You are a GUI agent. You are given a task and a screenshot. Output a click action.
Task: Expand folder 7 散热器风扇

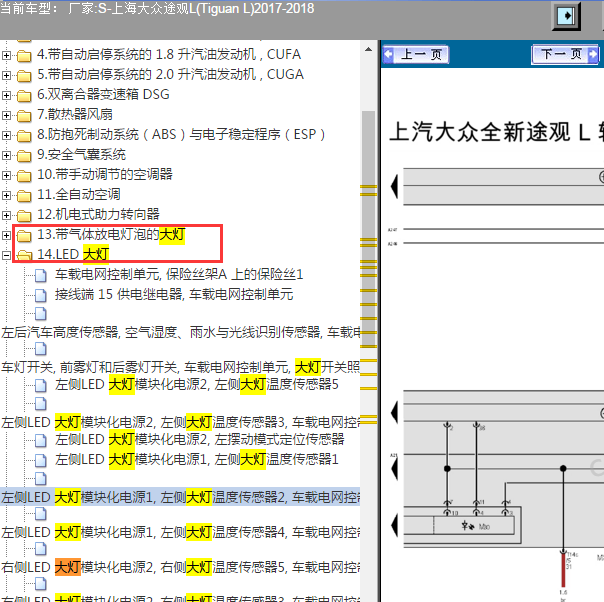6,115
